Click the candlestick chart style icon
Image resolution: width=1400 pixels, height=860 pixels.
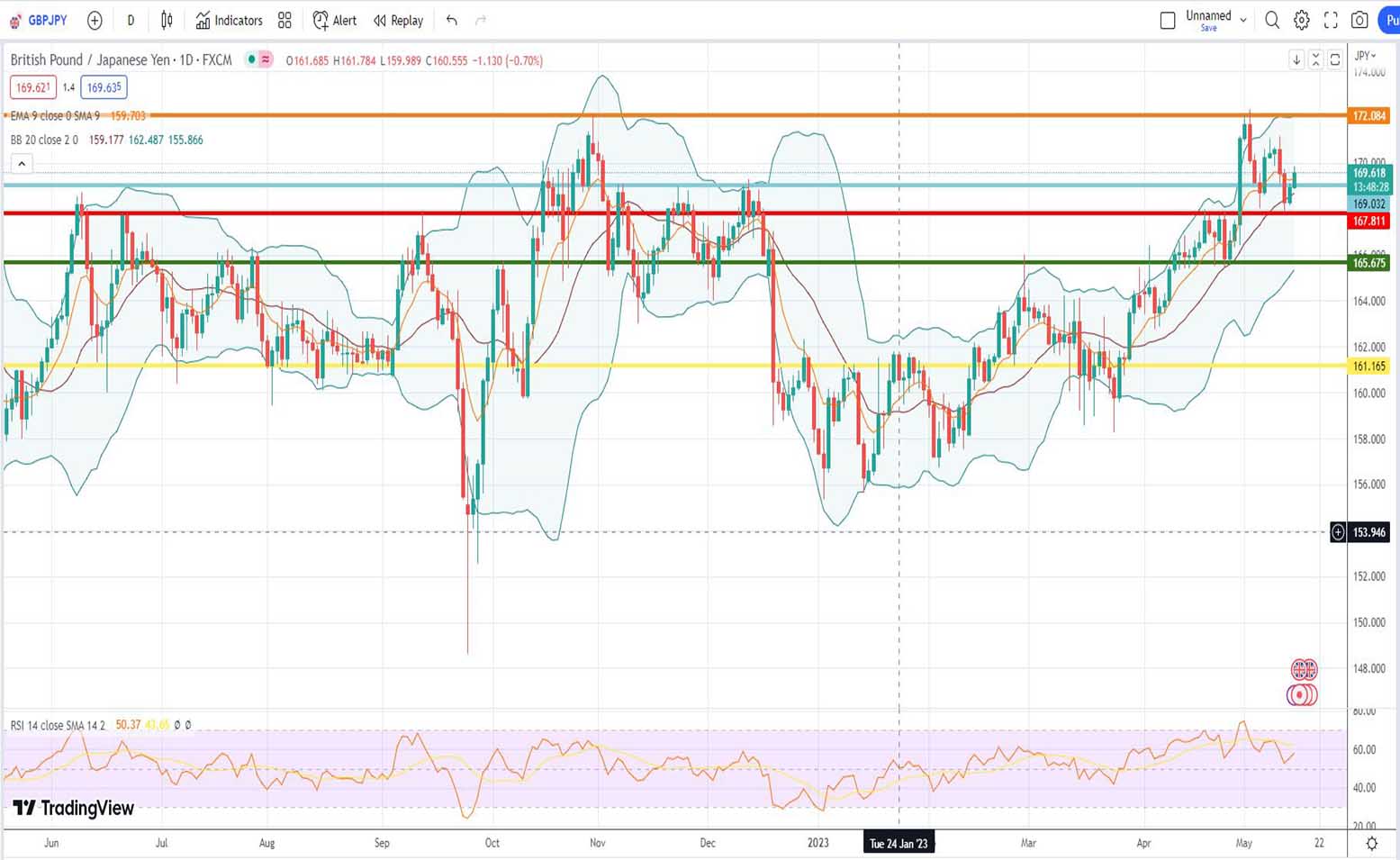click(x=167, y=20)
